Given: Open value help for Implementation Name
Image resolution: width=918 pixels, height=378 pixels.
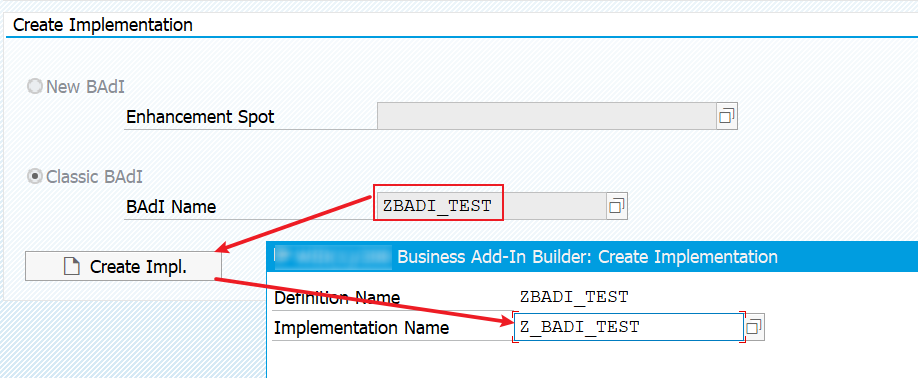Looking at the screenshot, I should pyautogui.click(x=755, y=327).
